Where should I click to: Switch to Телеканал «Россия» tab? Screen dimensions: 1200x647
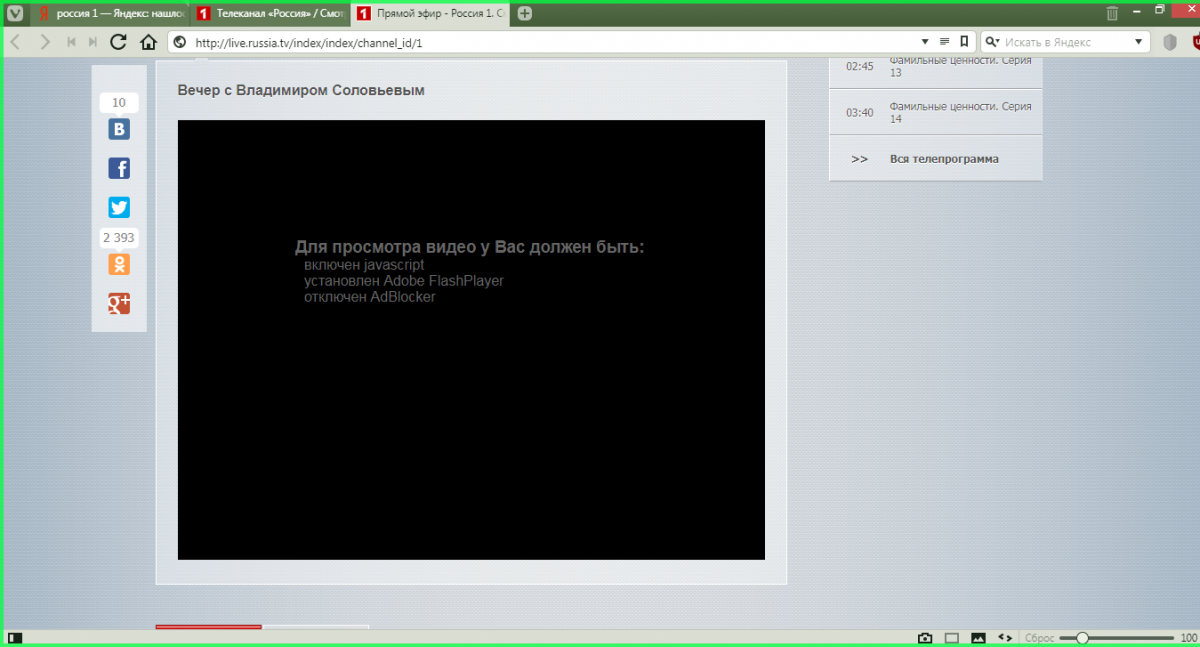pyautogui.click(x=268, y=14)
